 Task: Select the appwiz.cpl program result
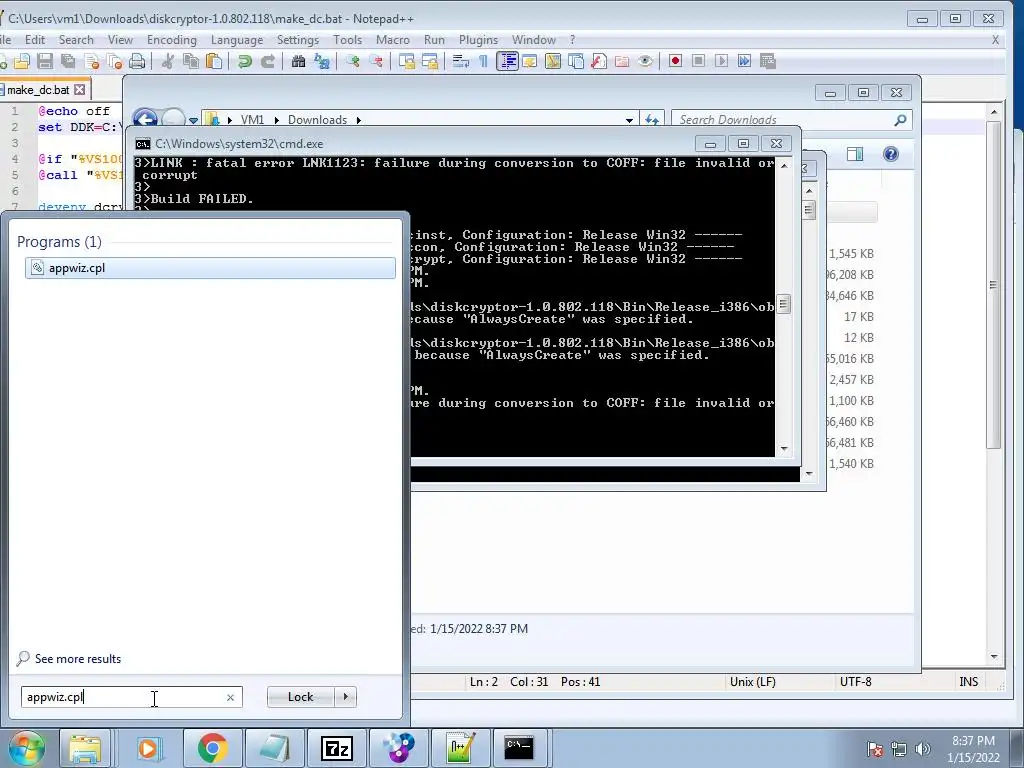coord(210,268)
